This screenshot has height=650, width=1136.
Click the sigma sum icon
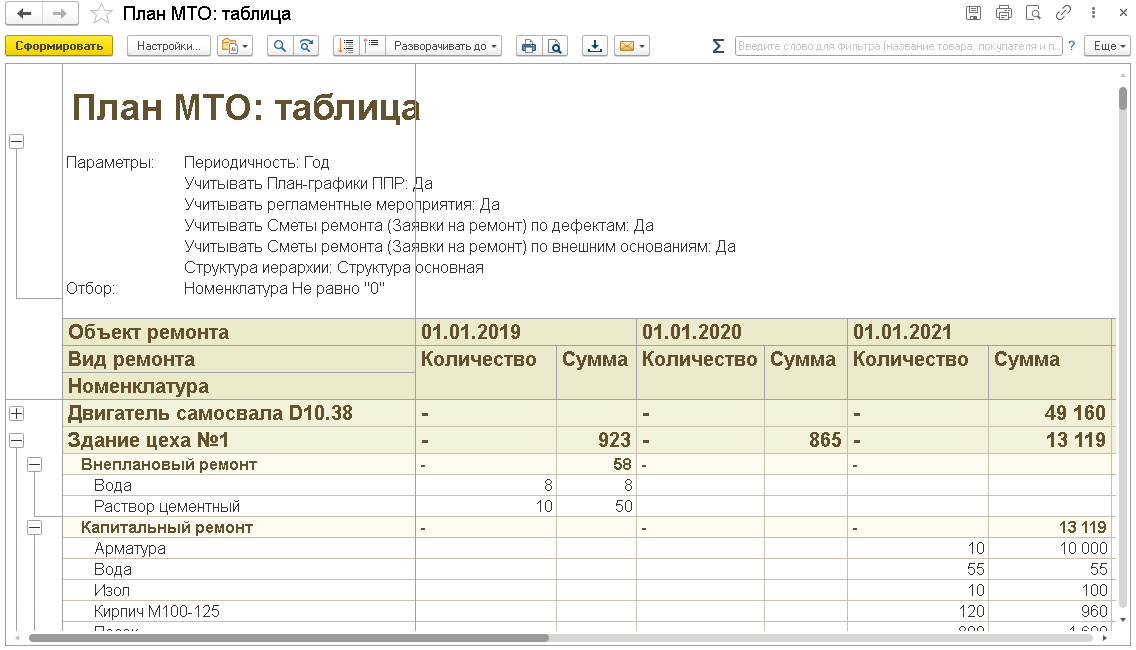point(718,46)
